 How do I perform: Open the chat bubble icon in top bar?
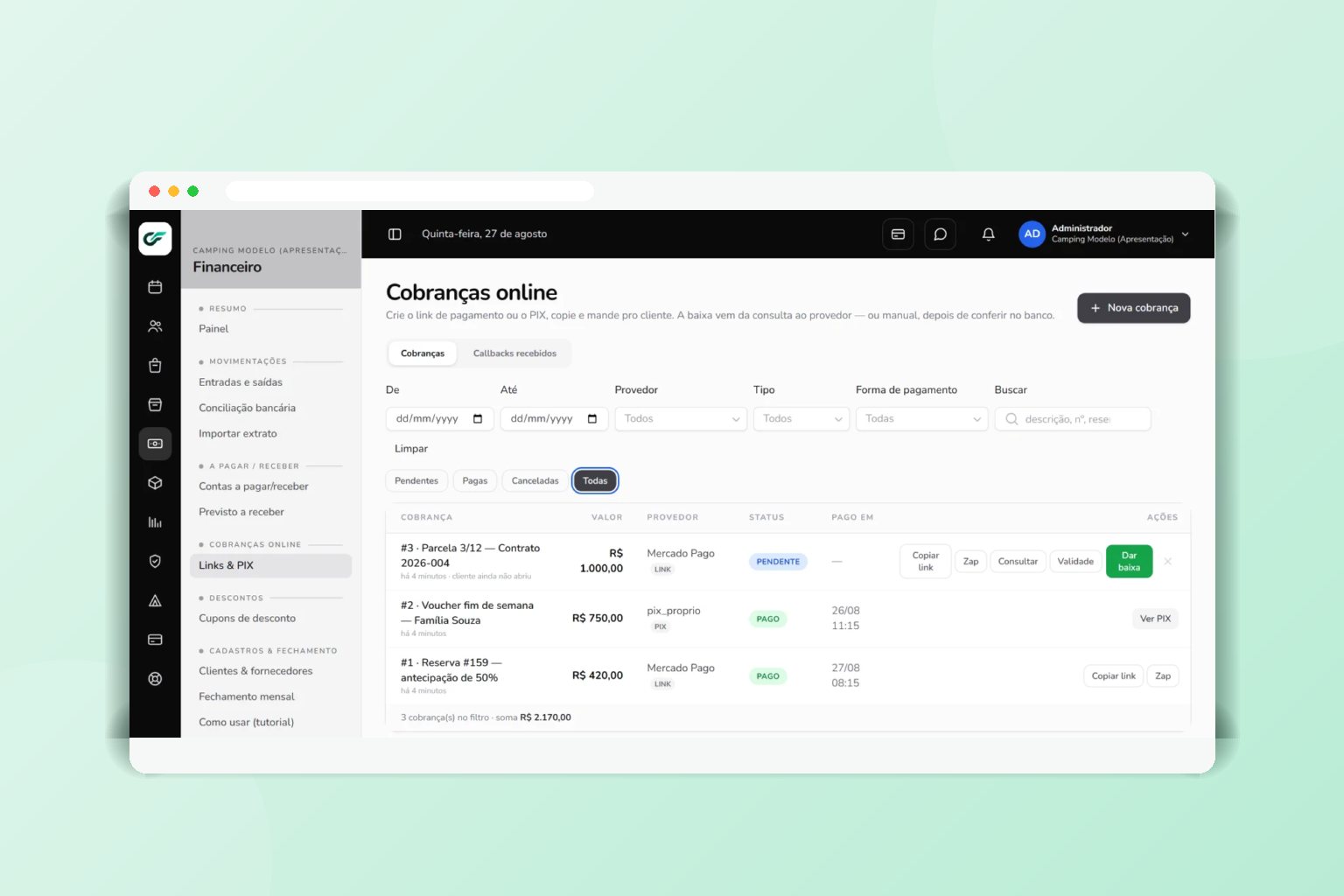pyautogui.click(x=940, y=234)
